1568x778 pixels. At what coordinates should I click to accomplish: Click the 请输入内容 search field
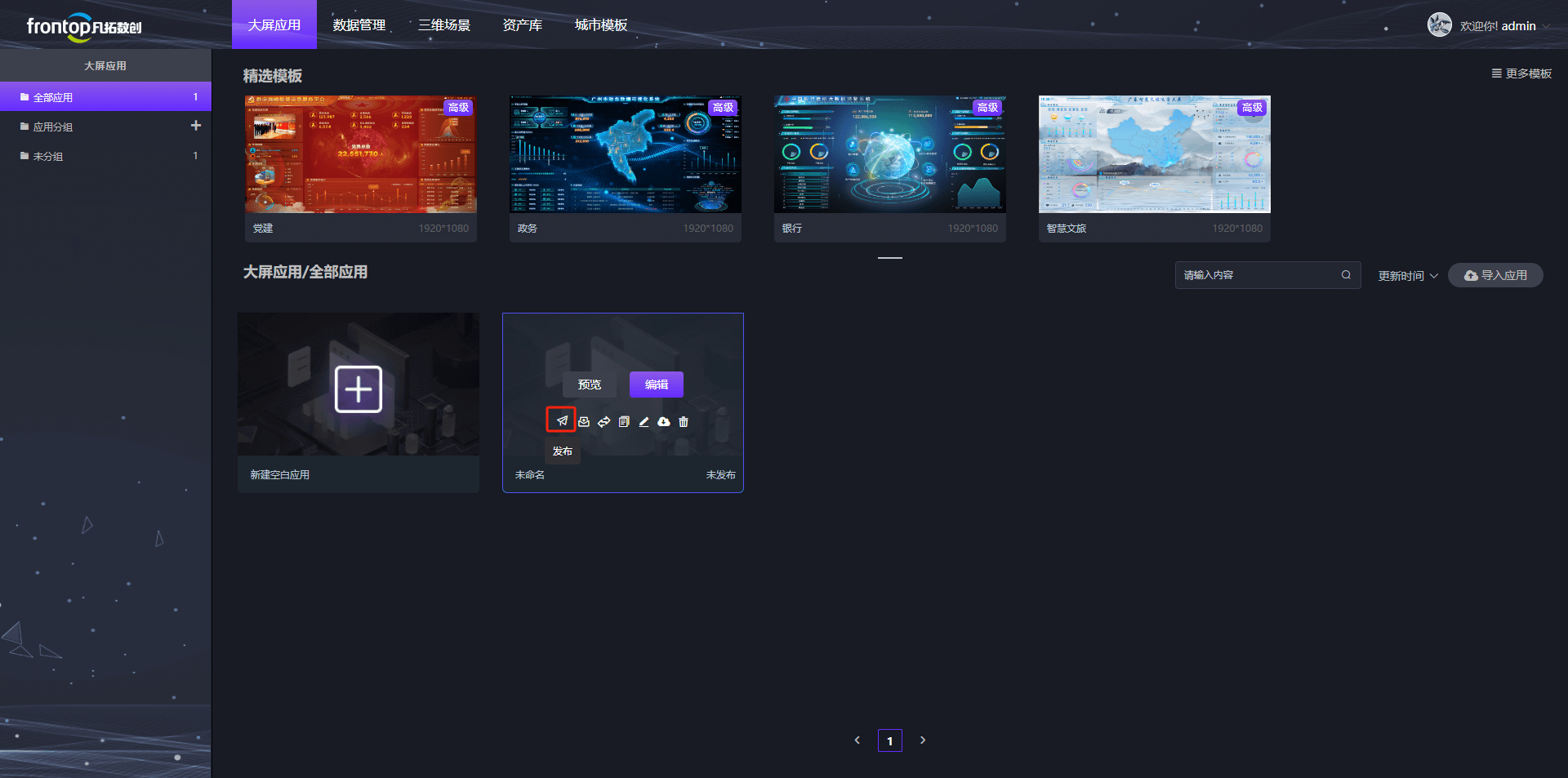[1267, 275]
